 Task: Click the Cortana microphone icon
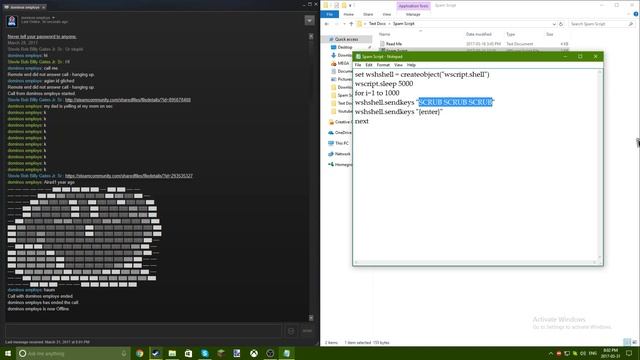(x=124, y=353)
